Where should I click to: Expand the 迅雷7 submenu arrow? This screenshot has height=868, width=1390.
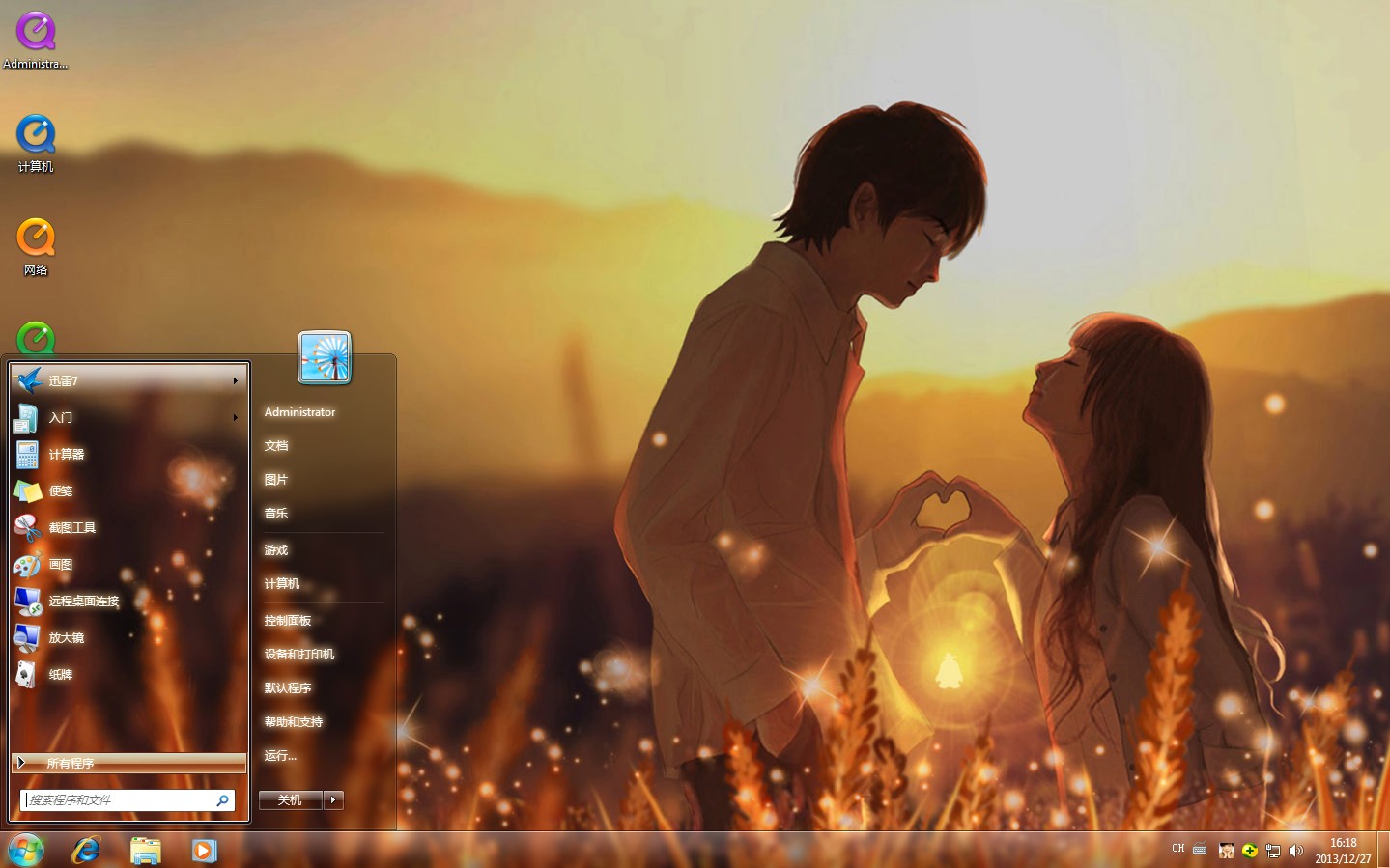point(236,380)
